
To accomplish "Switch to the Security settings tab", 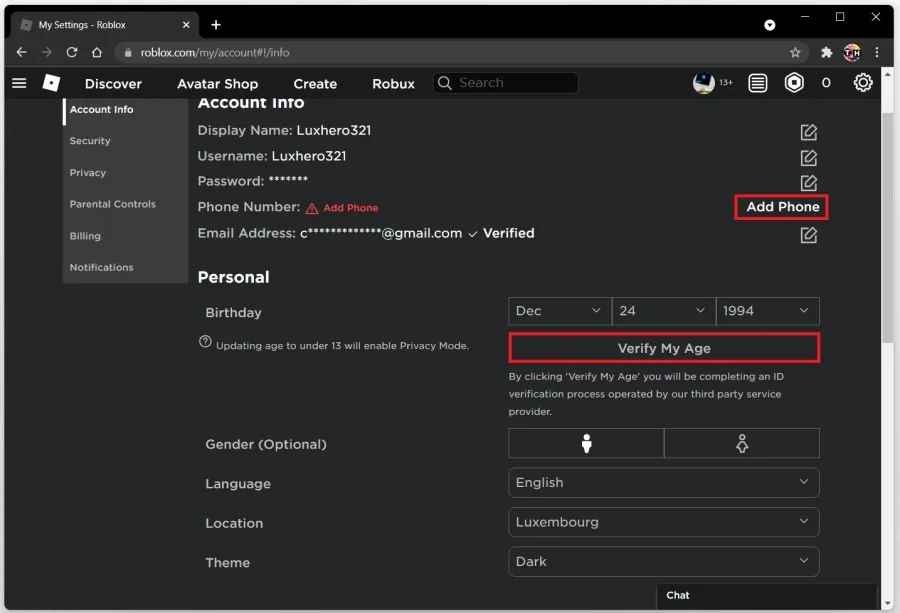I will point(90,141).
